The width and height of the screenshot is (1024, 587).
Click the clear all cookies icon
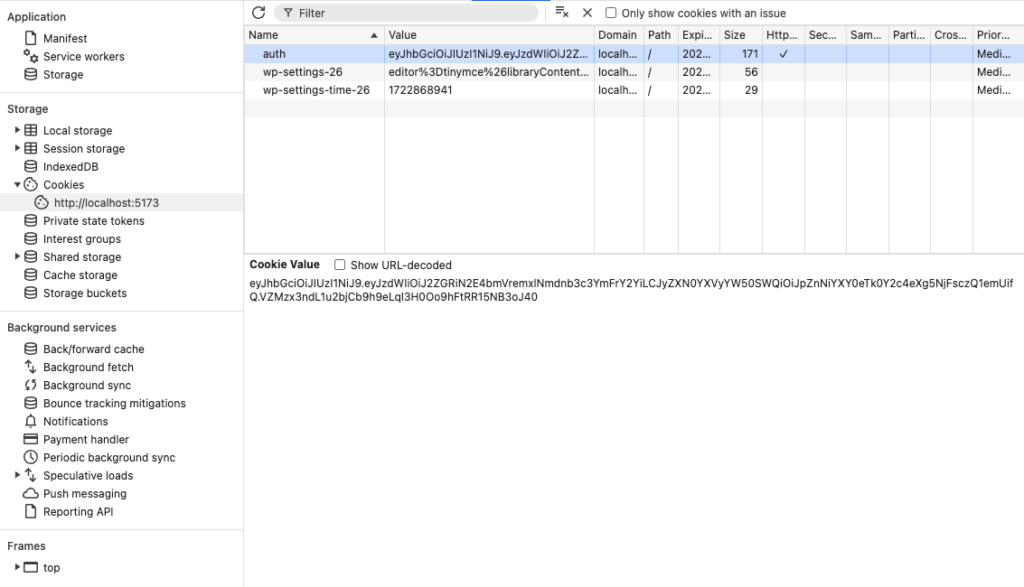click(x=562, y=13)
